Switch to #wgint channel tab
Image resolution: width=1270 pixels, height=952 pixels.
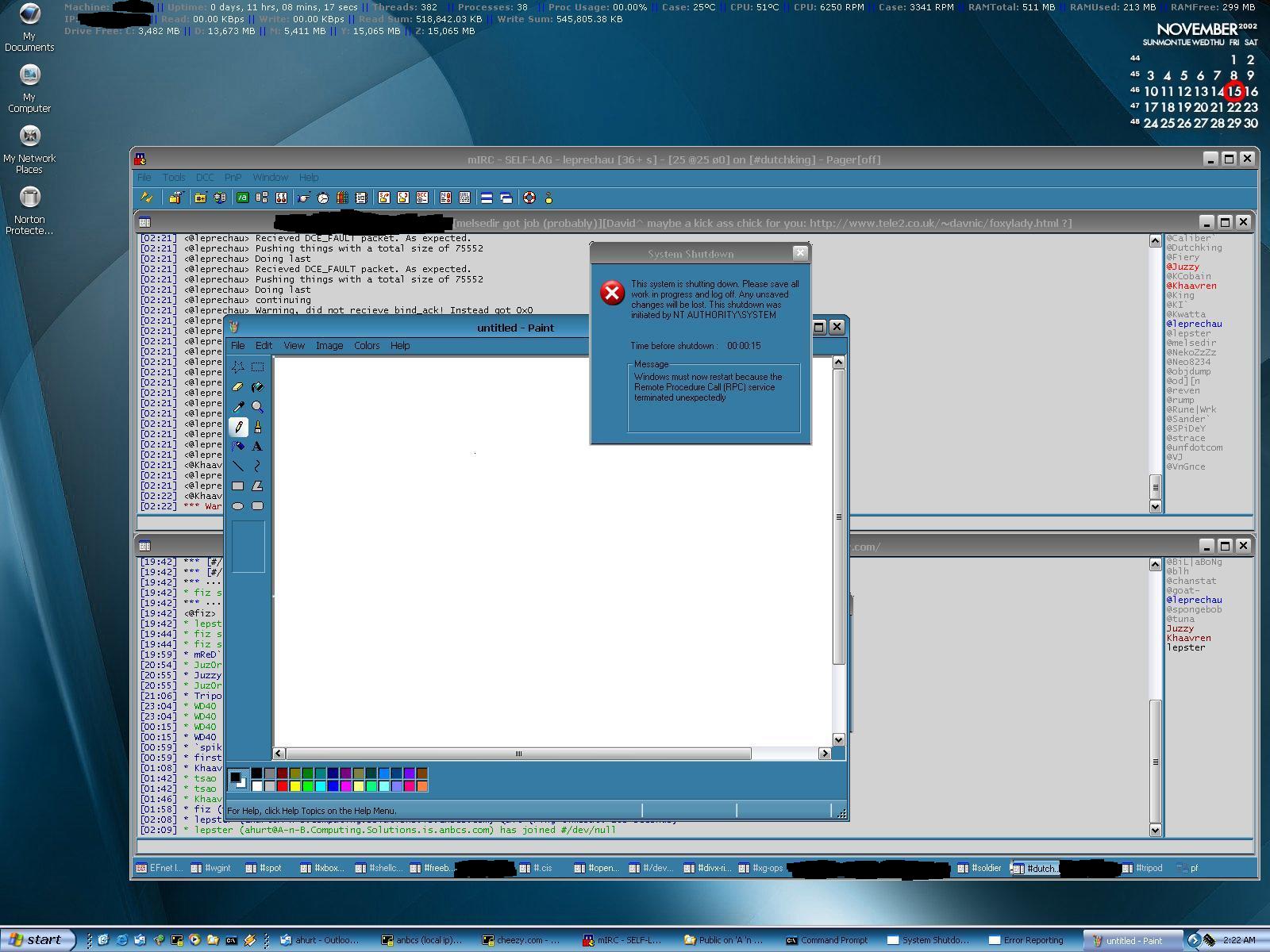point(212,868)
